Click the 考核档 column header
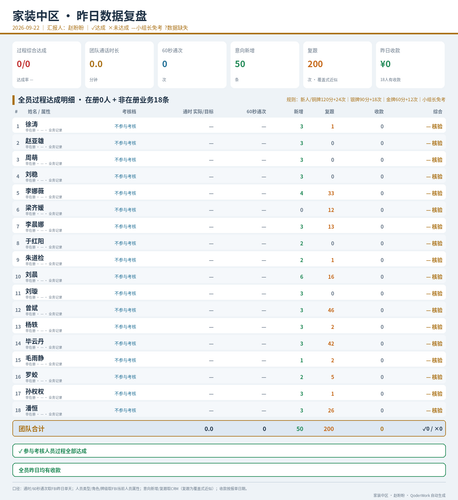This screenshot has height=500, width=458. coord(129,112)
